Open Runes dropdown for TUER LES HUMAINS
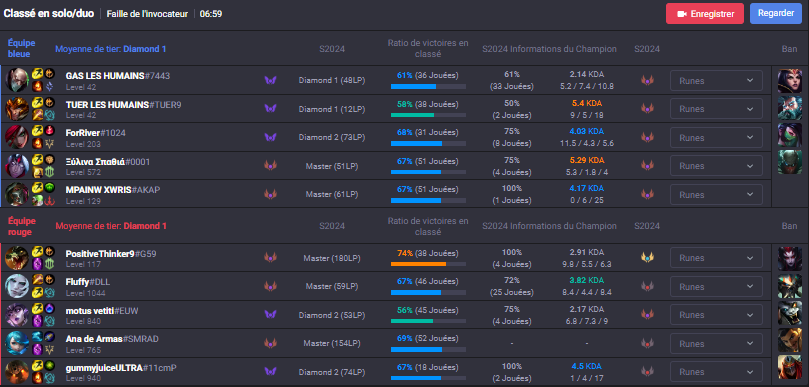This screenshot has width=809, height=387. 716,109
